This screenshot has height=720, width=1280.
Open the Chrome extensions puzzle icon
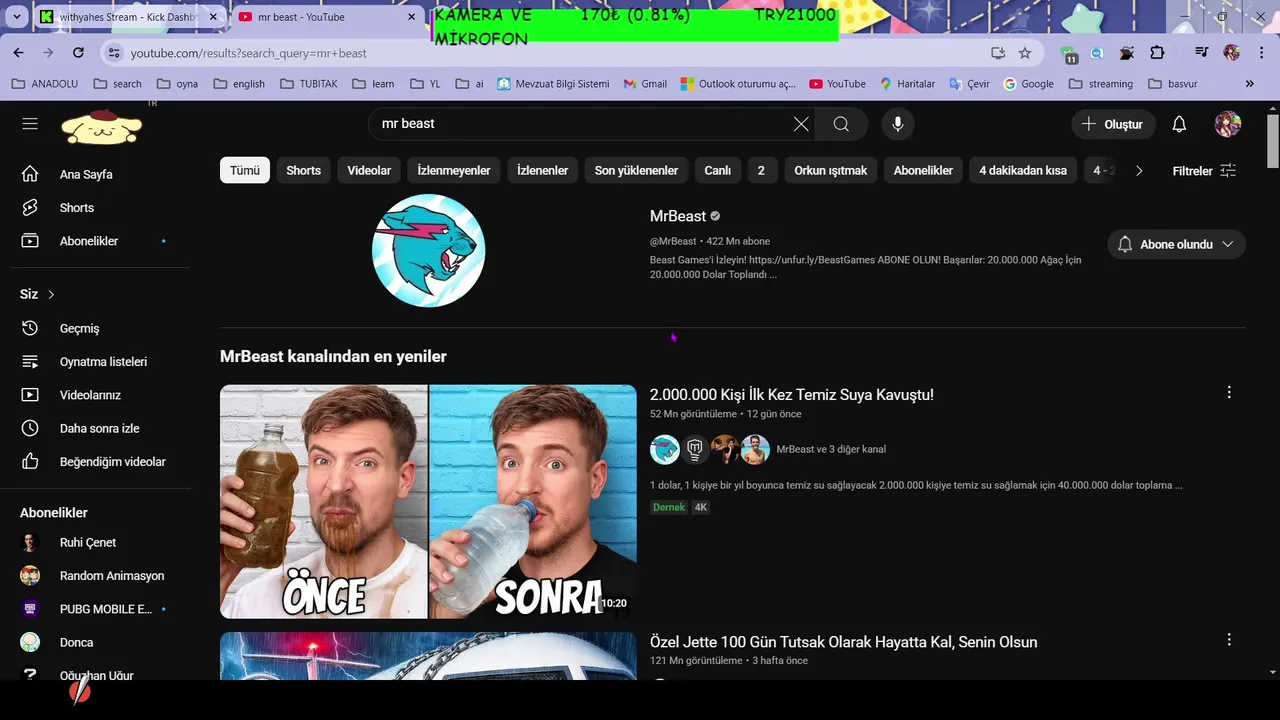tap(1158, 53)
